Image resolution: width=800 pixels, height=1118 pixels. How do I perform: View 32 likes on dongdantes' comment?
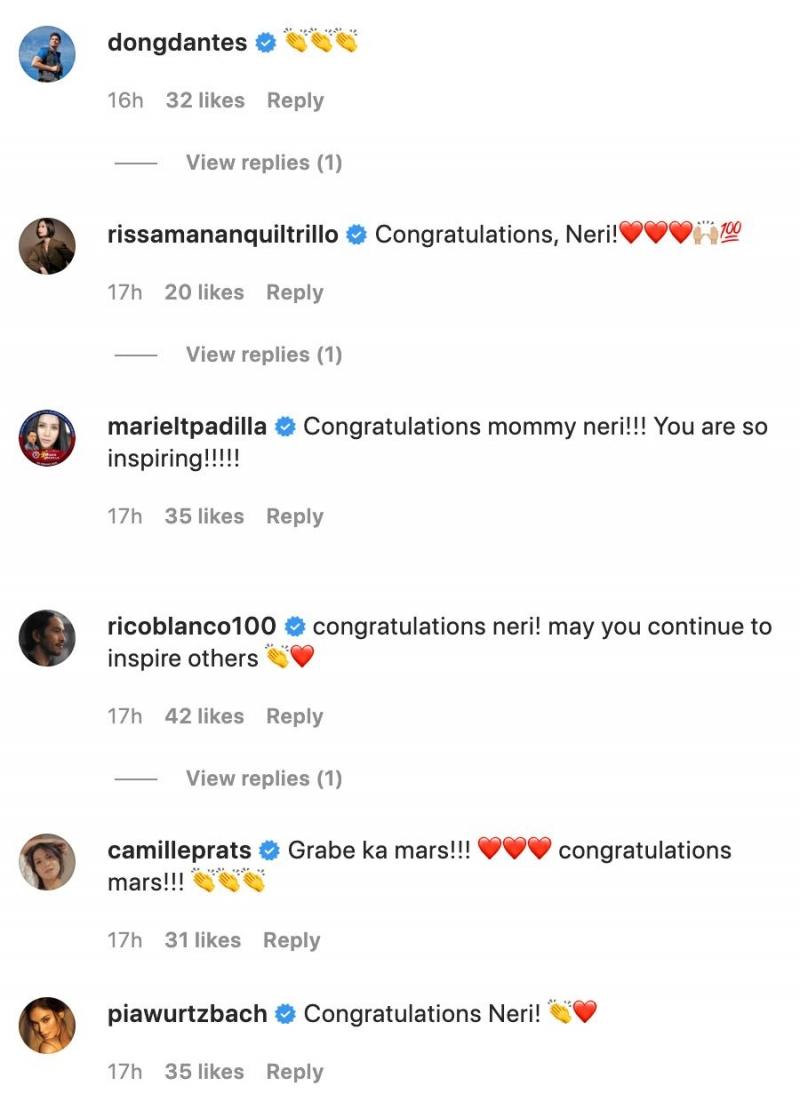[205, 101]
